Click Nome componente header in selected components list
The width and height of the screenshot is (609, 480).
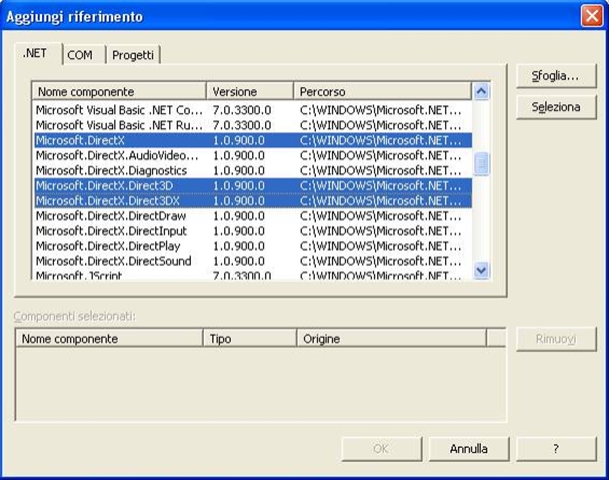[110, 339]
